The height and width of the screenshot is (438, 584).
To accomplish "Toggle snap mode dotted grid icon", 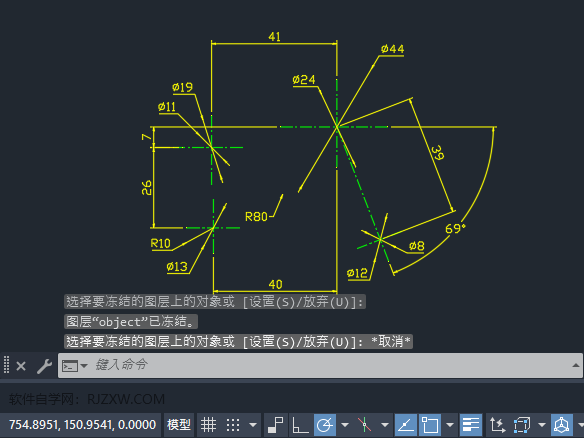I will (x=233, y=425).
